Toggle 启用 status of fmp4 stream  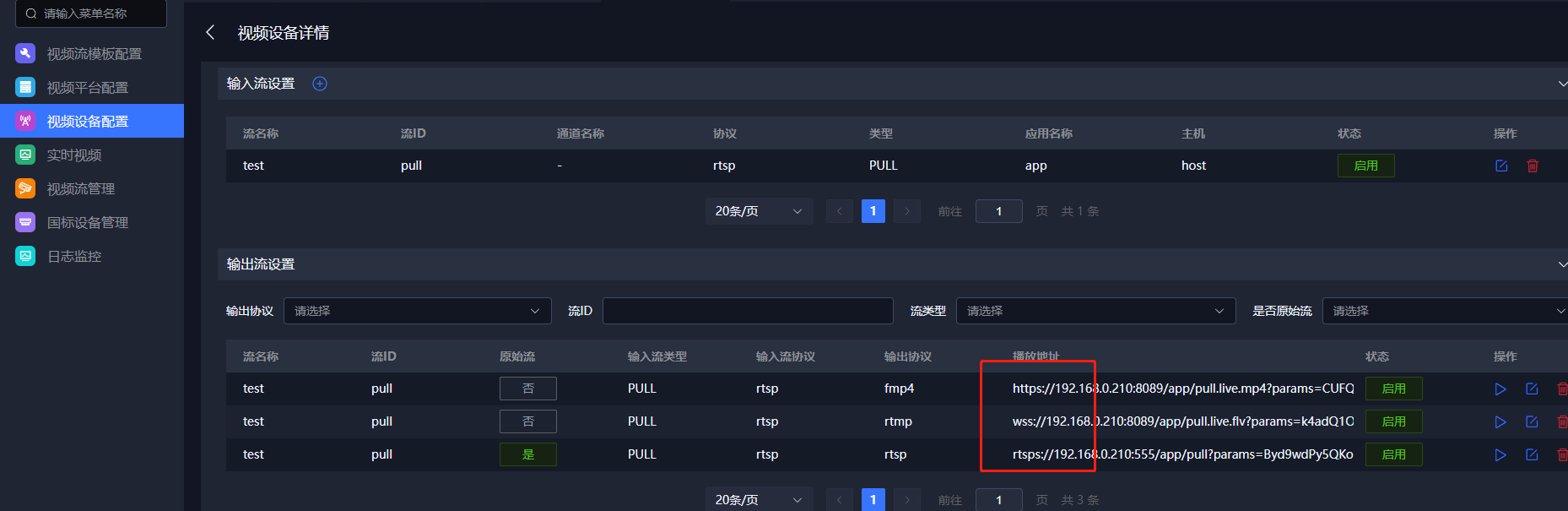[x=1393, y=389]
